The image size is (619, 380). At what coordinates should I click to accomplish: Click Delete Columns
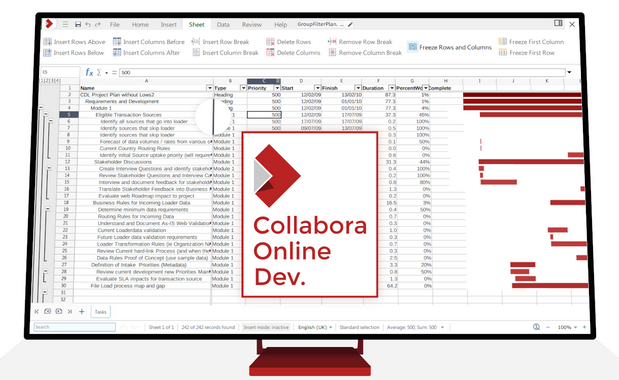click(x=293, y=52)
